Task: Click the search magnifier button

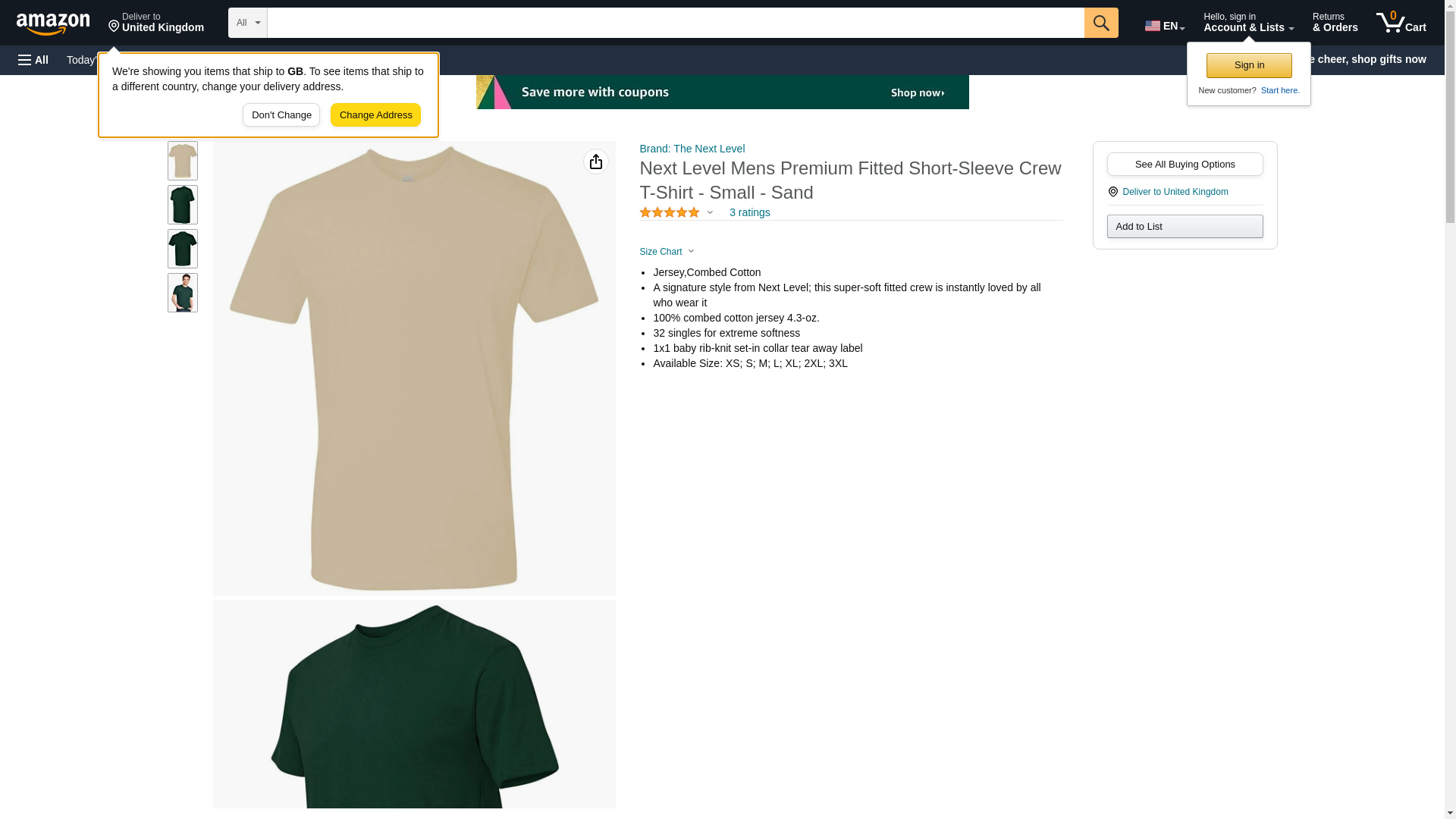Action: click(1101, 23)
